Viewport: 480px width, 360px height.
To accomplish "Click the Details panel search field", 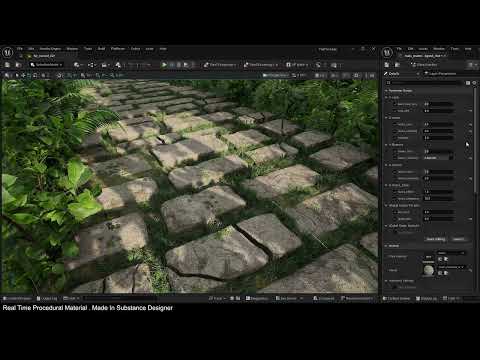I will coord(424,82).
